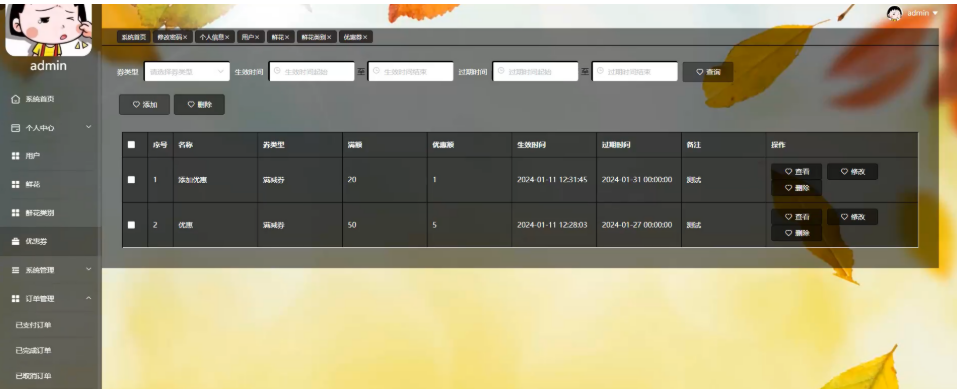The width and height of the screenshot is (957, 389).
Task: Click 修改 for the 添加优惠 row
Action: click(x=853, y=172)
